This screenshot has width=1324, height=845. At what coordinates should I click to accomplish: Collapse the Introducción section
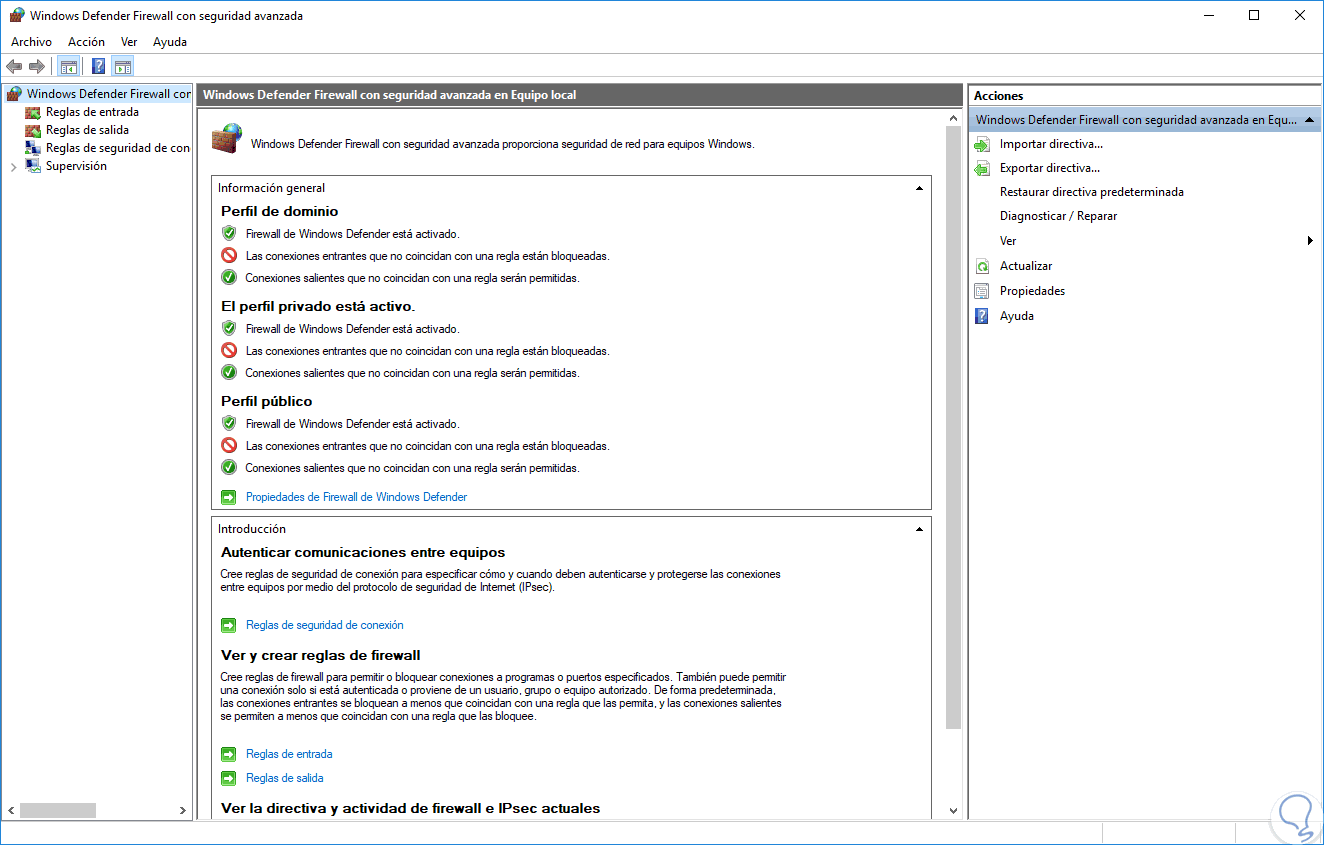pos(919,529)
